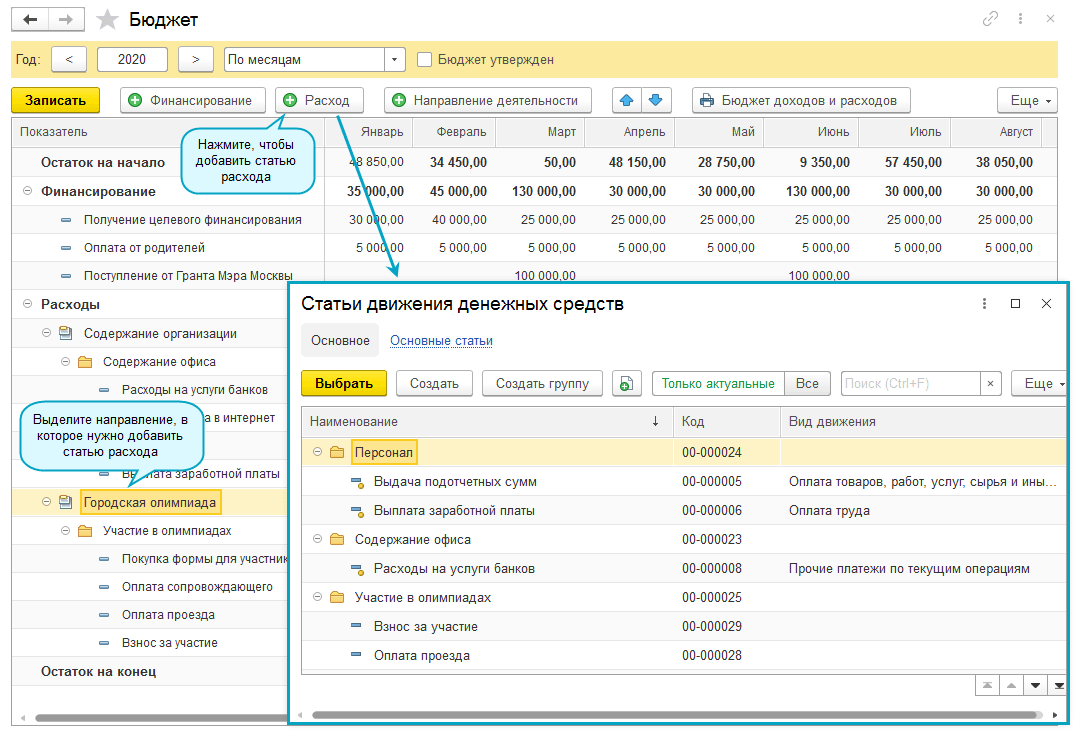The height and width of the screenshot is (738, 1081).
Task: Switch filter to Все
Action: pyautogui.click(x=807, y=383)
